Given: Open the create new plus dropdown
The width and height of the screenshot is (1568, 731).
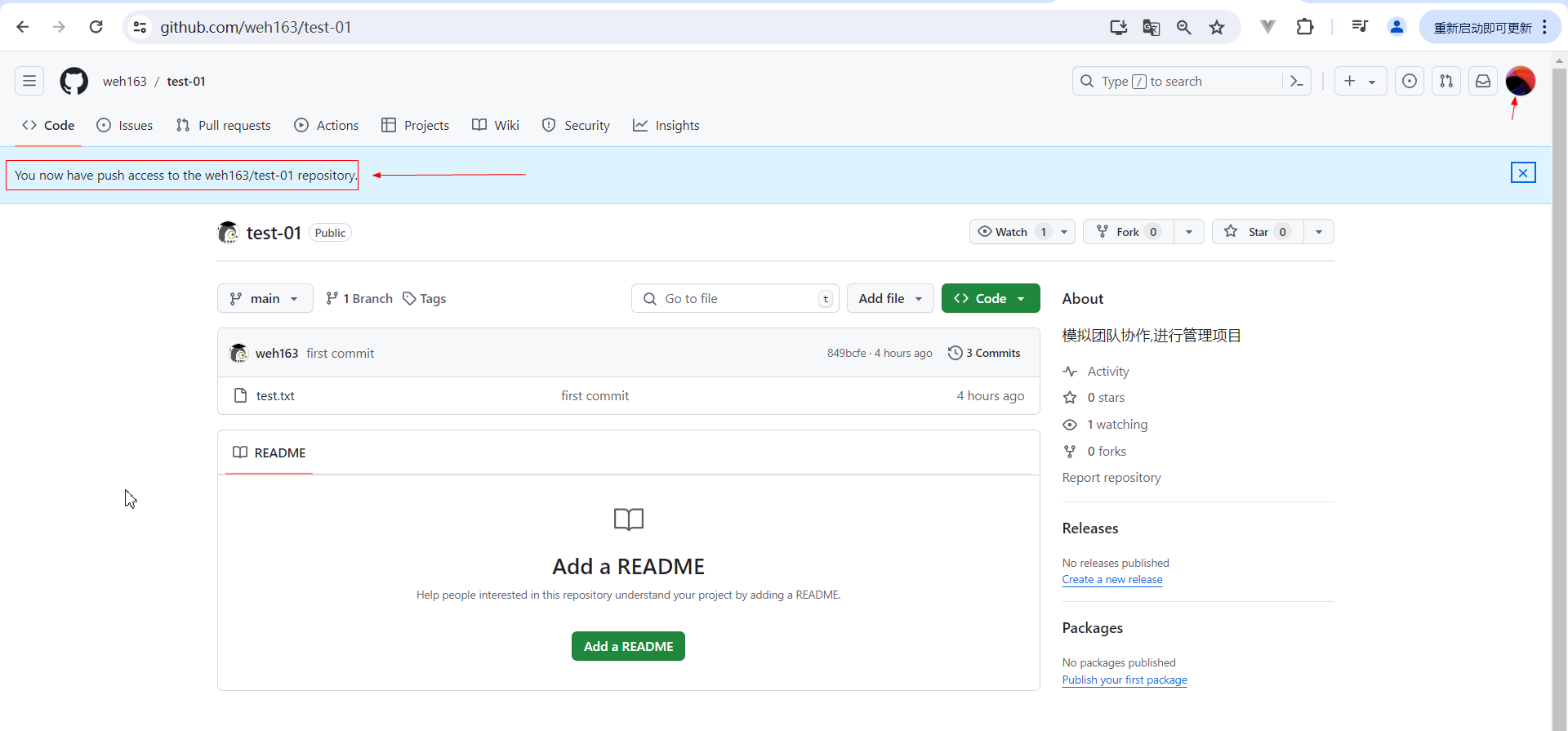Looking at the screenshot, I should 1361,81.
